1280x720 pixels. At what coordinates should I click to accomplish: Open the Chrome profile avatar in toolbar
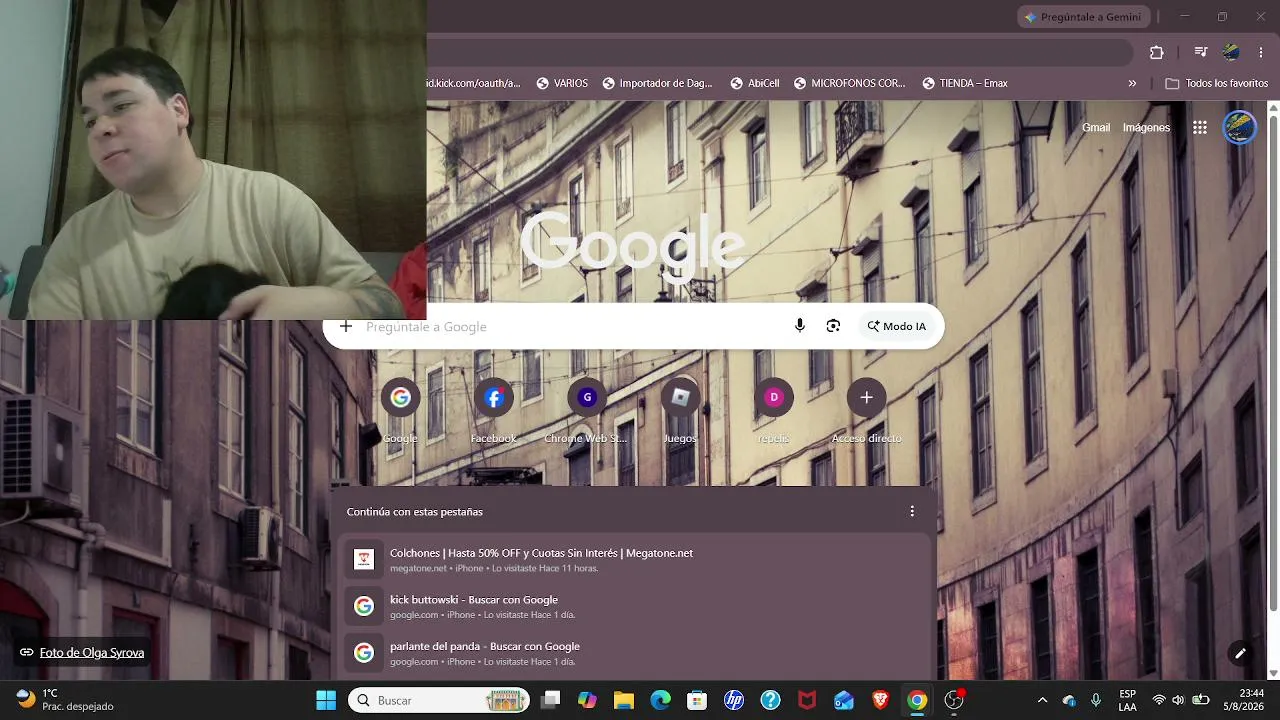click(1231, 53)
